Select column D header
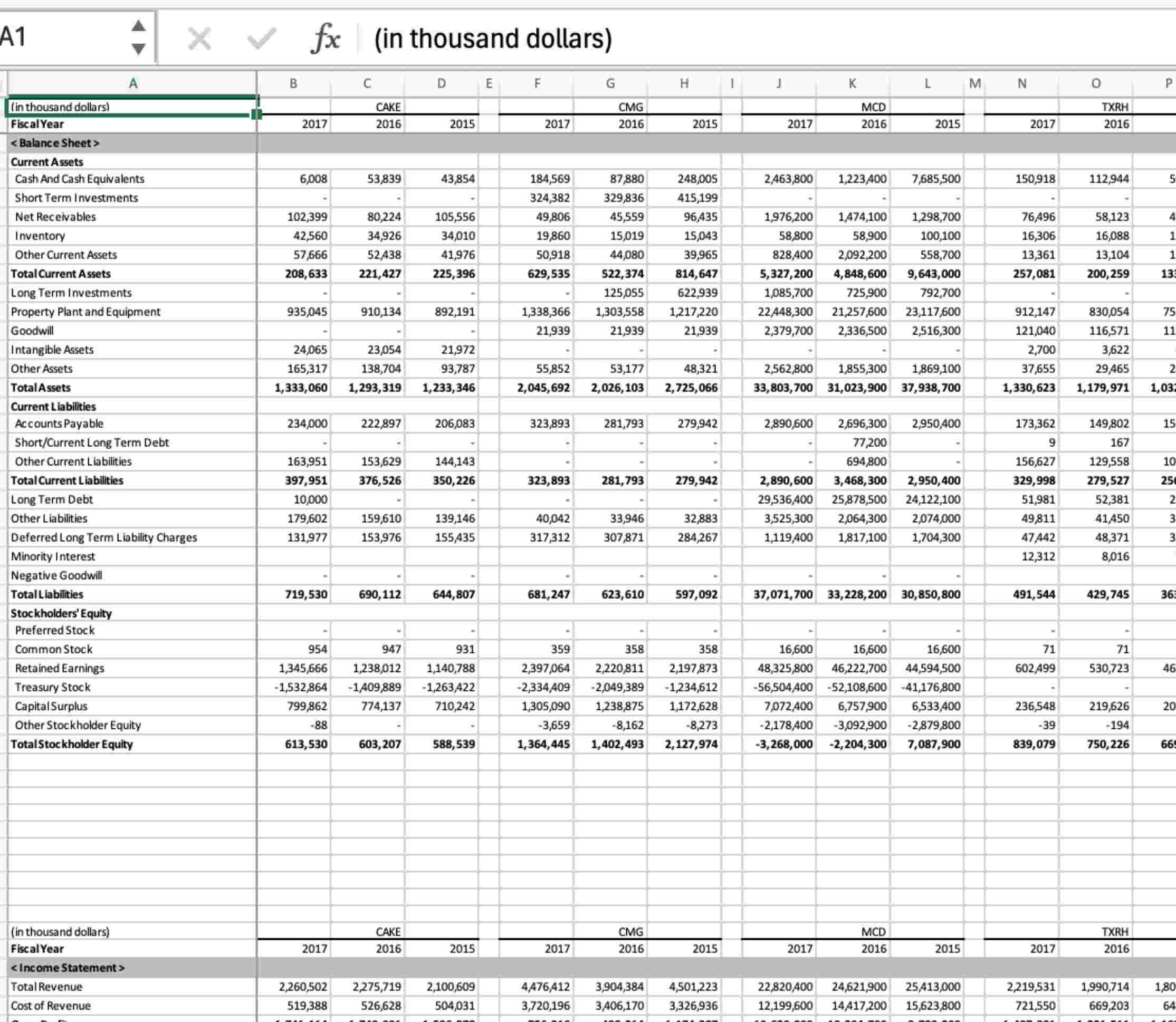The image size is (1176, 1022). point(442,84)
